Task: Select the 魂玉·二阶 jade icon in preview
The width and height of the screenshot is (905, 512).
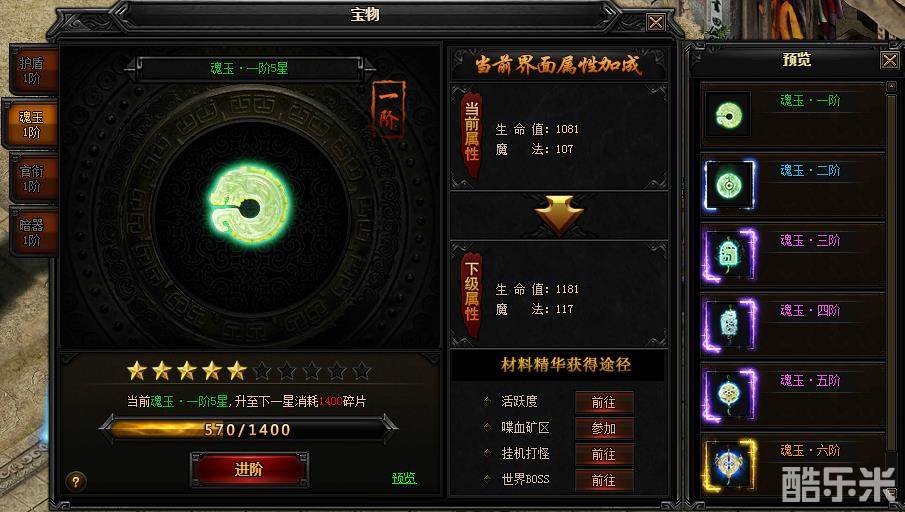Action: point(729,185)
